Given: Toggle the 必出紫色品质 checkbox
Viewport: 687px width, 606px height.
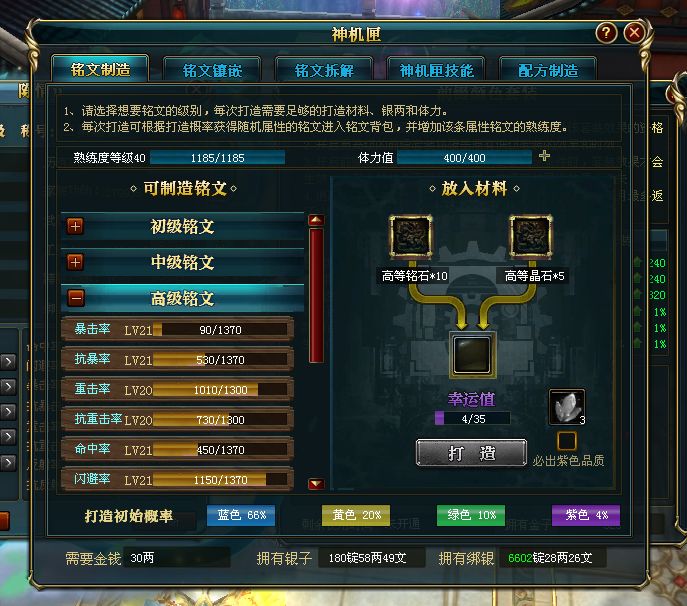Looking at the screenshot, I should (x=566, y=441).
